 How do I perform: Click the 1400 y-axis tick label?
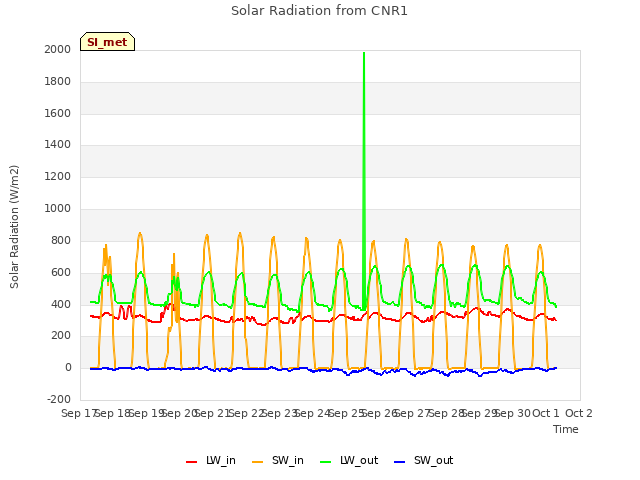[x=58, y=144]
